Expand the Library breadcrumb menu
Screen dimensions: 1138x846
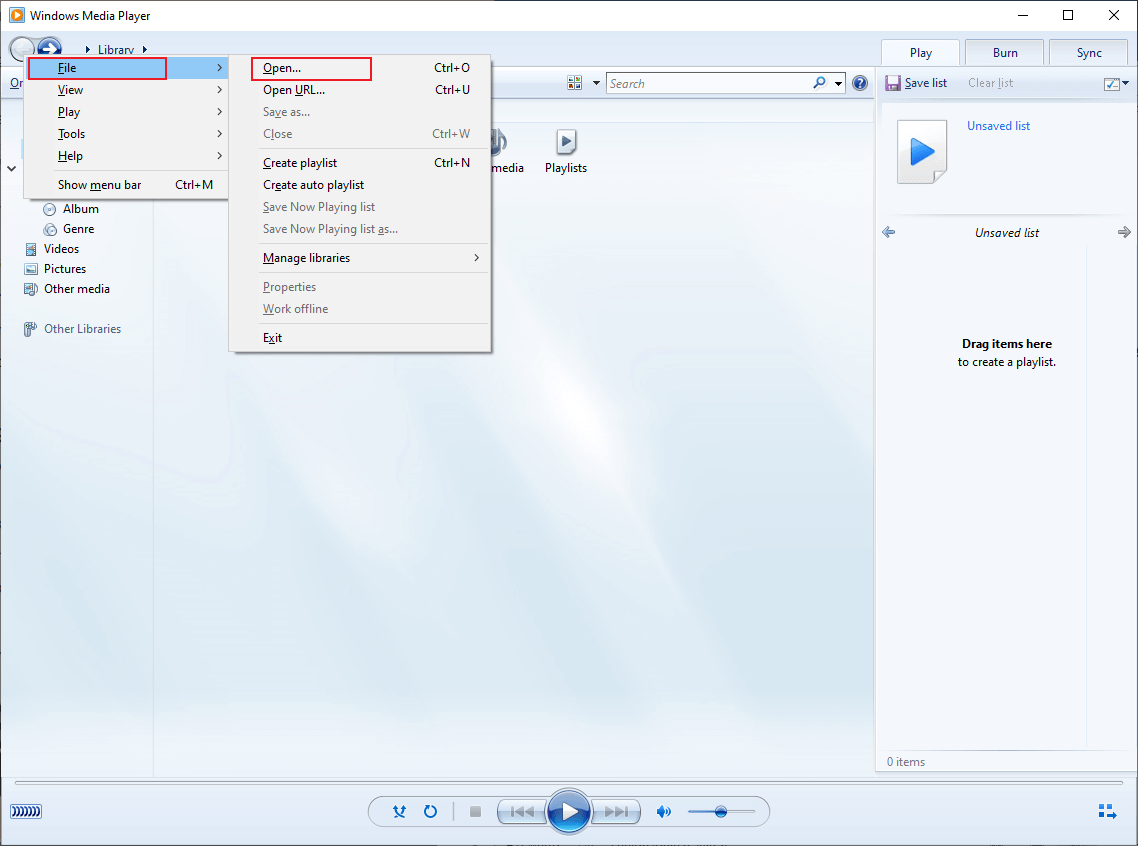145,48
